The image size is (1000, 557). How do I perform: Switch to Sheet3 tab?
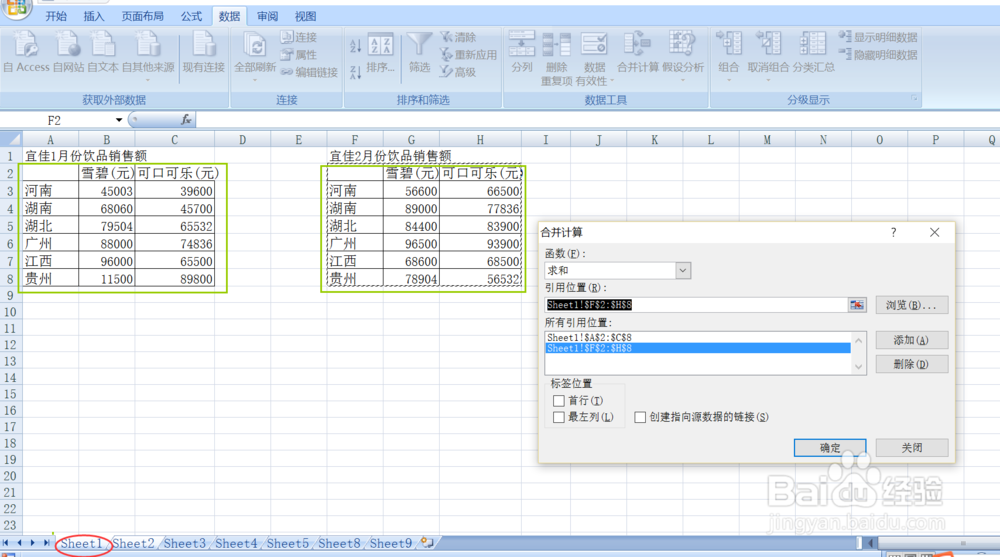[184, 544]
